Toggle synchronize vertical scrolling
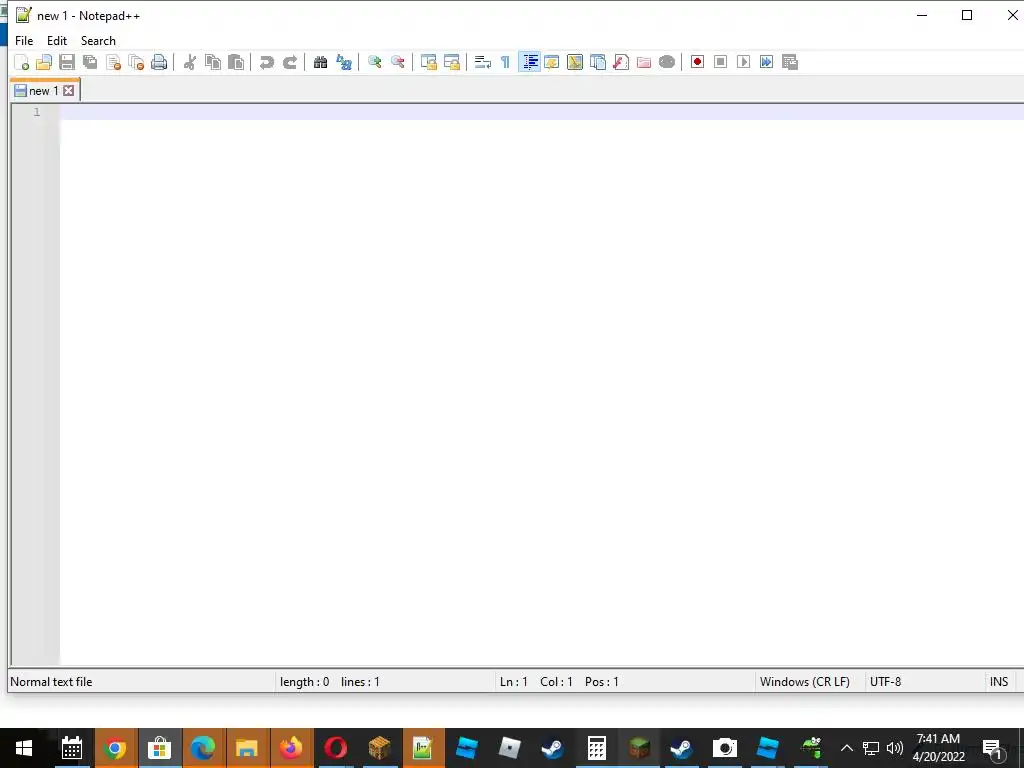Screen dimensions: 1024x768 pyautogui.click(x=428, y=62)
